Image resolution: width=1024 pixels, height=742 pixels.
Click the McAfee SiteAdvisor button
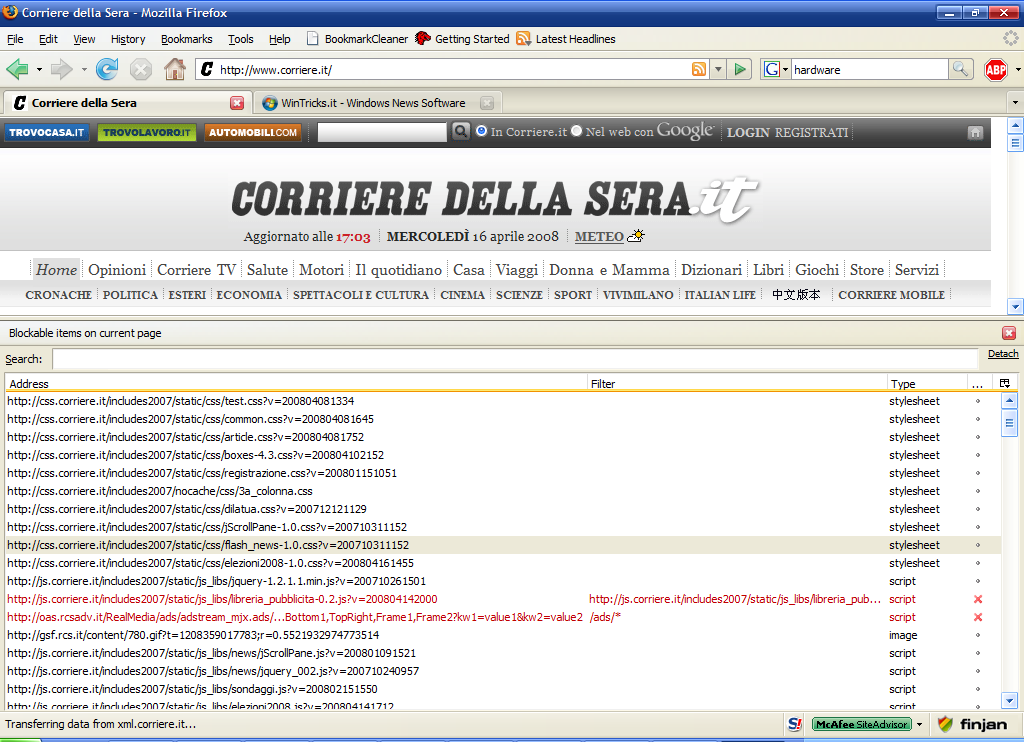pos(861,724)
